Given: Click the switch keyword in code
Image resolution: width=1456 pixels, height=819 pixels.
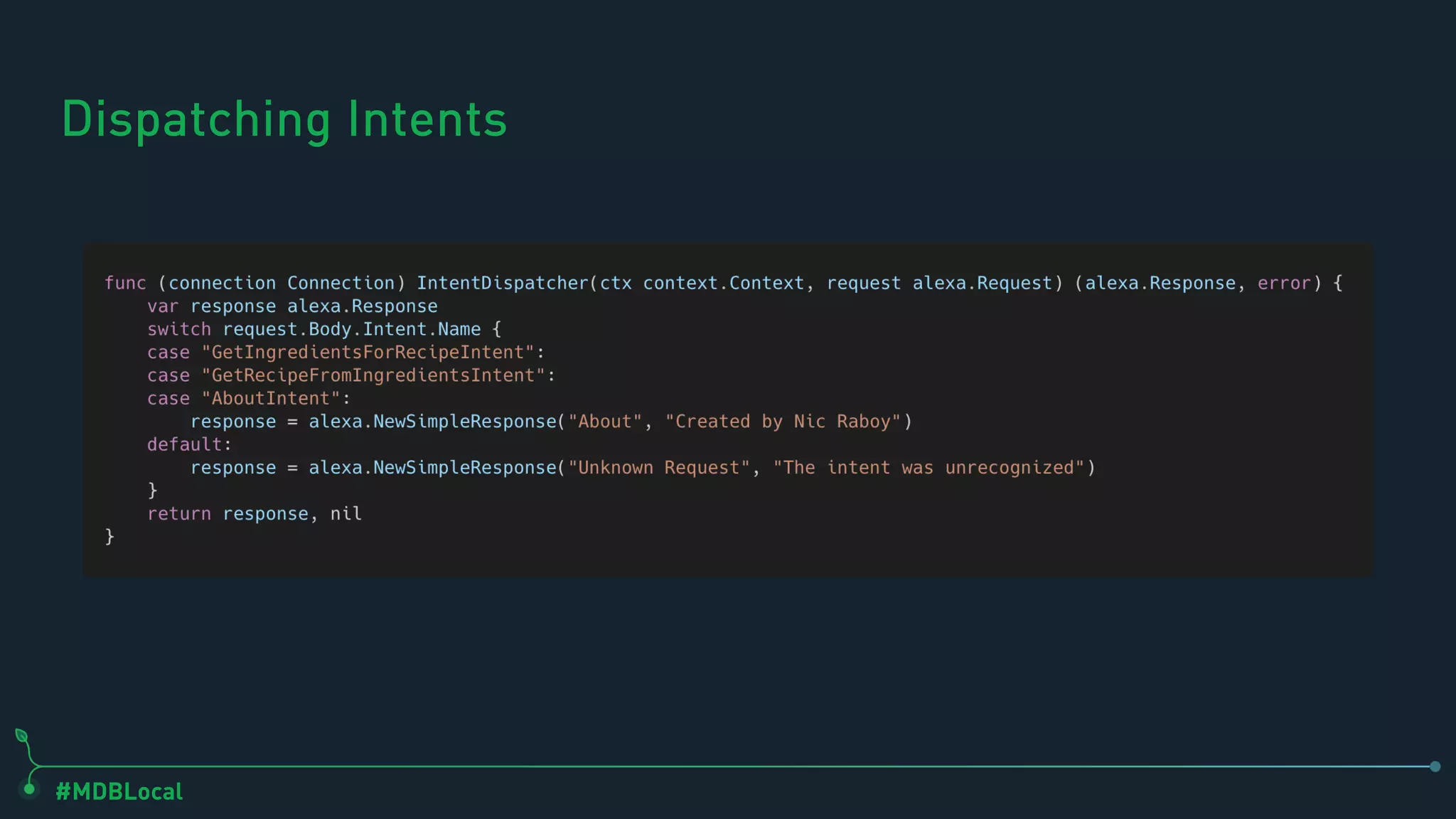Looking at the screenshot, I should click(179, 329).
